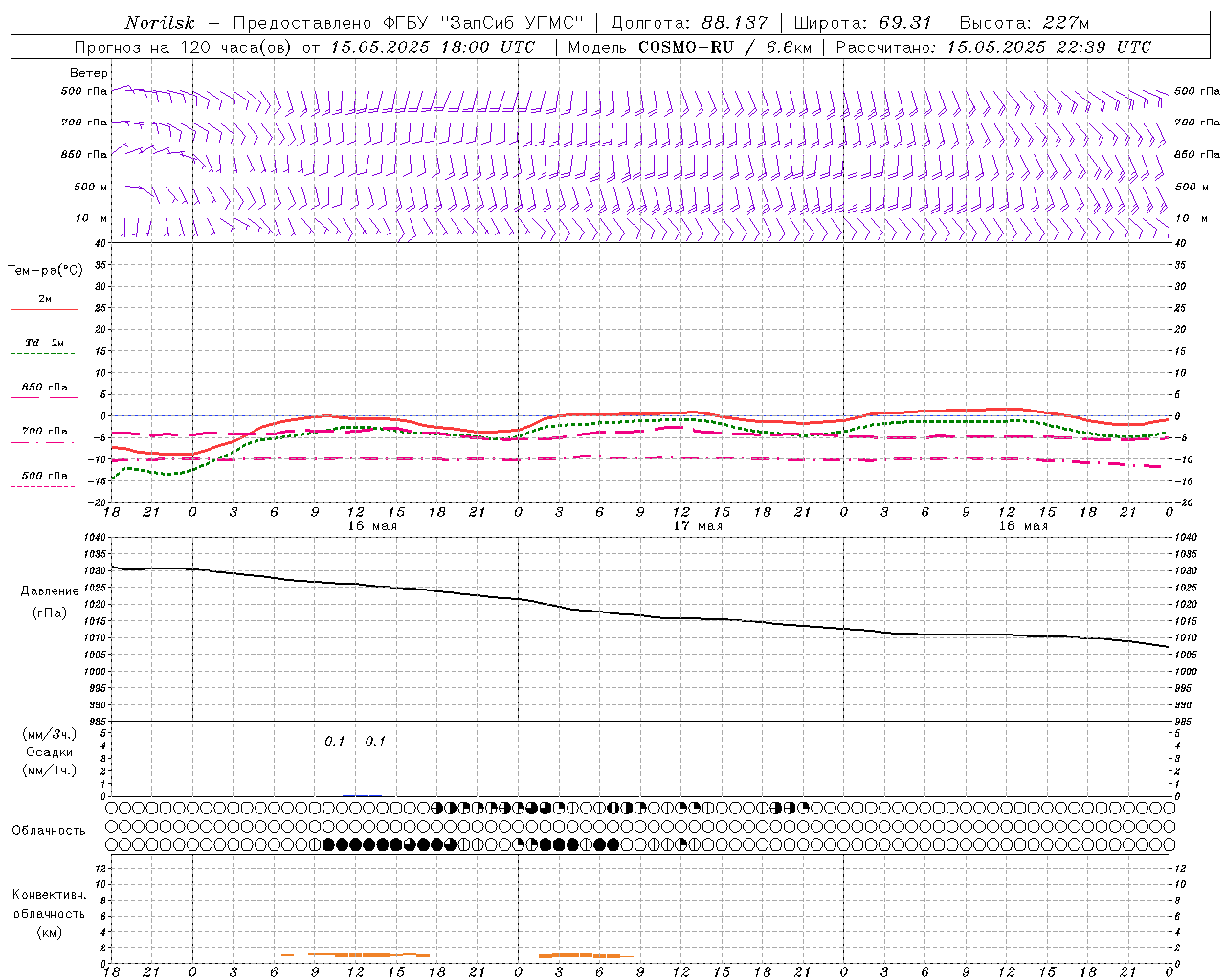
Task: Select the 500 м wind level label on left
Action: (x=91, y=187)
